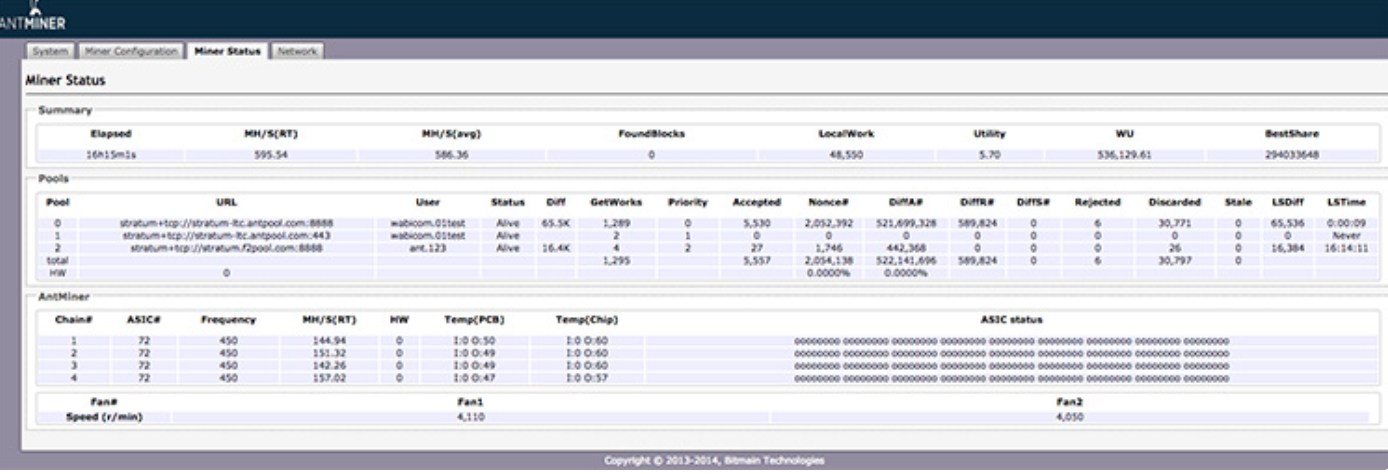This screenshot has height=474, width=1388.
Task: Select the Nonce# value 2,052,392
Action: pos(827,223)
